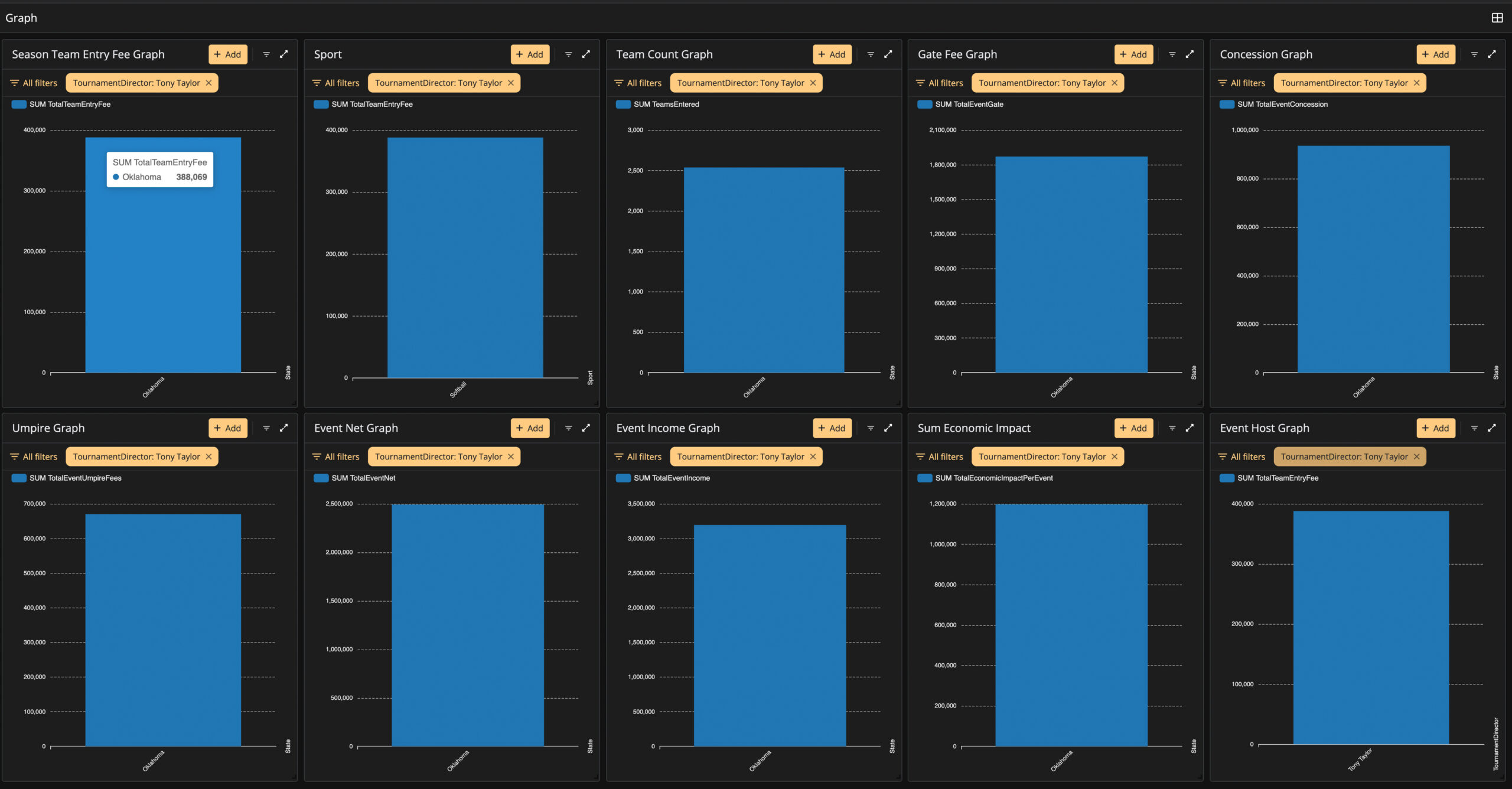Screen dimensions: 1512x789
Task: Remove Tony Taylor filter in Team Count Graph
Action: [x=813, y=83]
